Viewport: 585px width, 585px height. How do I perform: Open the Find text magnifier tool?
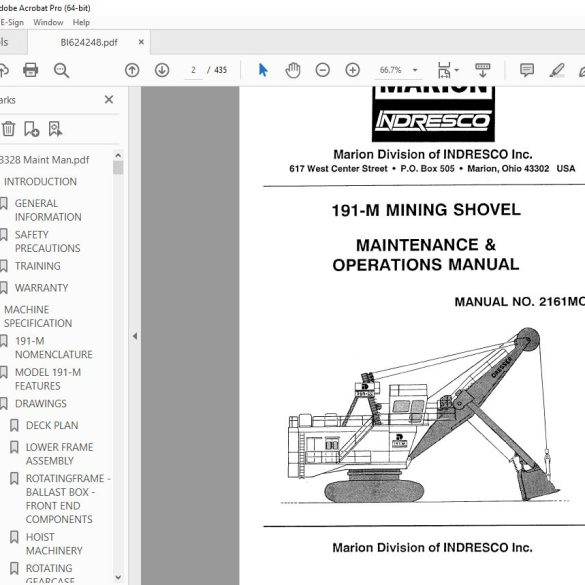coord(61,70)
